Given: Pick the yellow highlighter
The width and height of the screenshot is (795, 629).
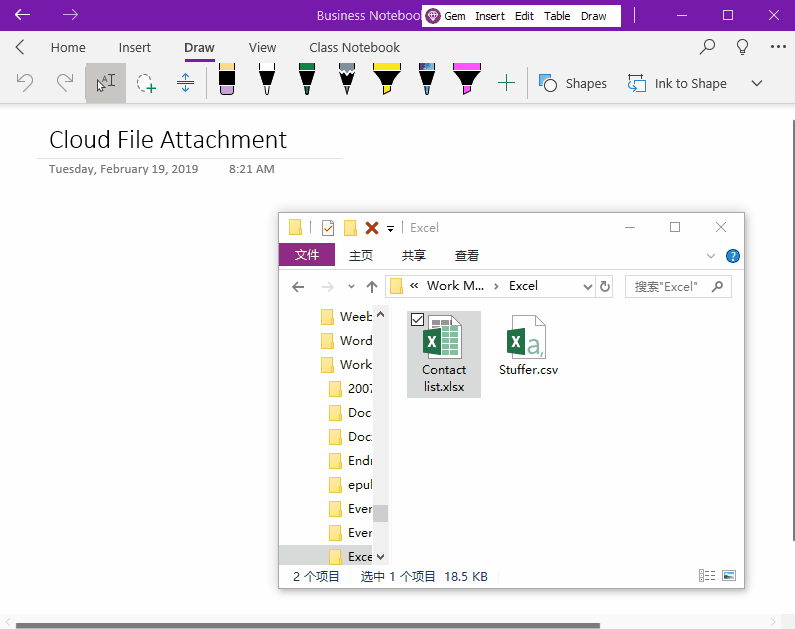Looking at the screenshot, I should [387, 79].
